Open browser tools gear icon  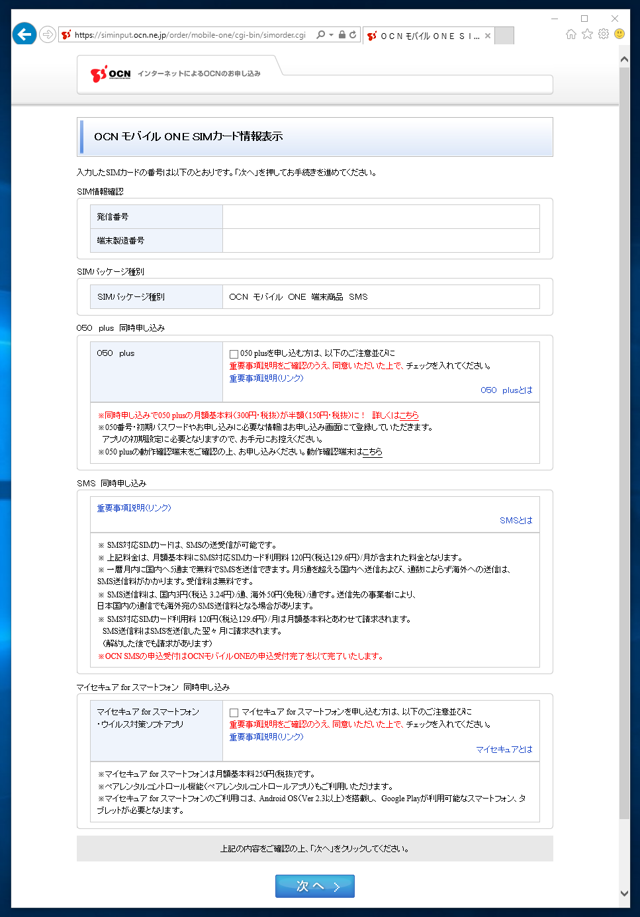(x=603, y=34)
